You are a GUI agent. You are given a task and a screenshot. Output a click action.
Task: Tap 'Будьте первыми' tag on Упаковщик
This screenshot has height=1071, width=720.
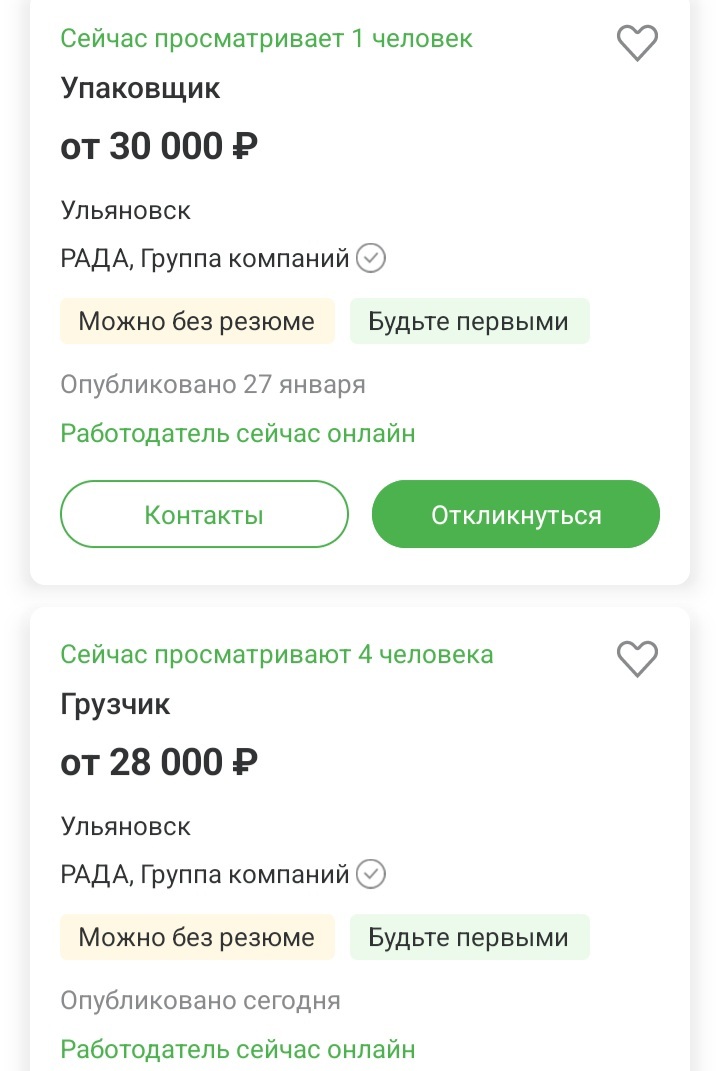pyautogui.click(x=469, y=322)
